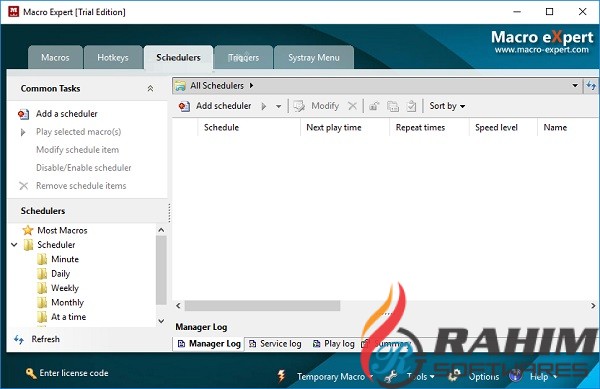
Task: Click the Play selected macro(s) arrow icon
Action: point(23,132)
